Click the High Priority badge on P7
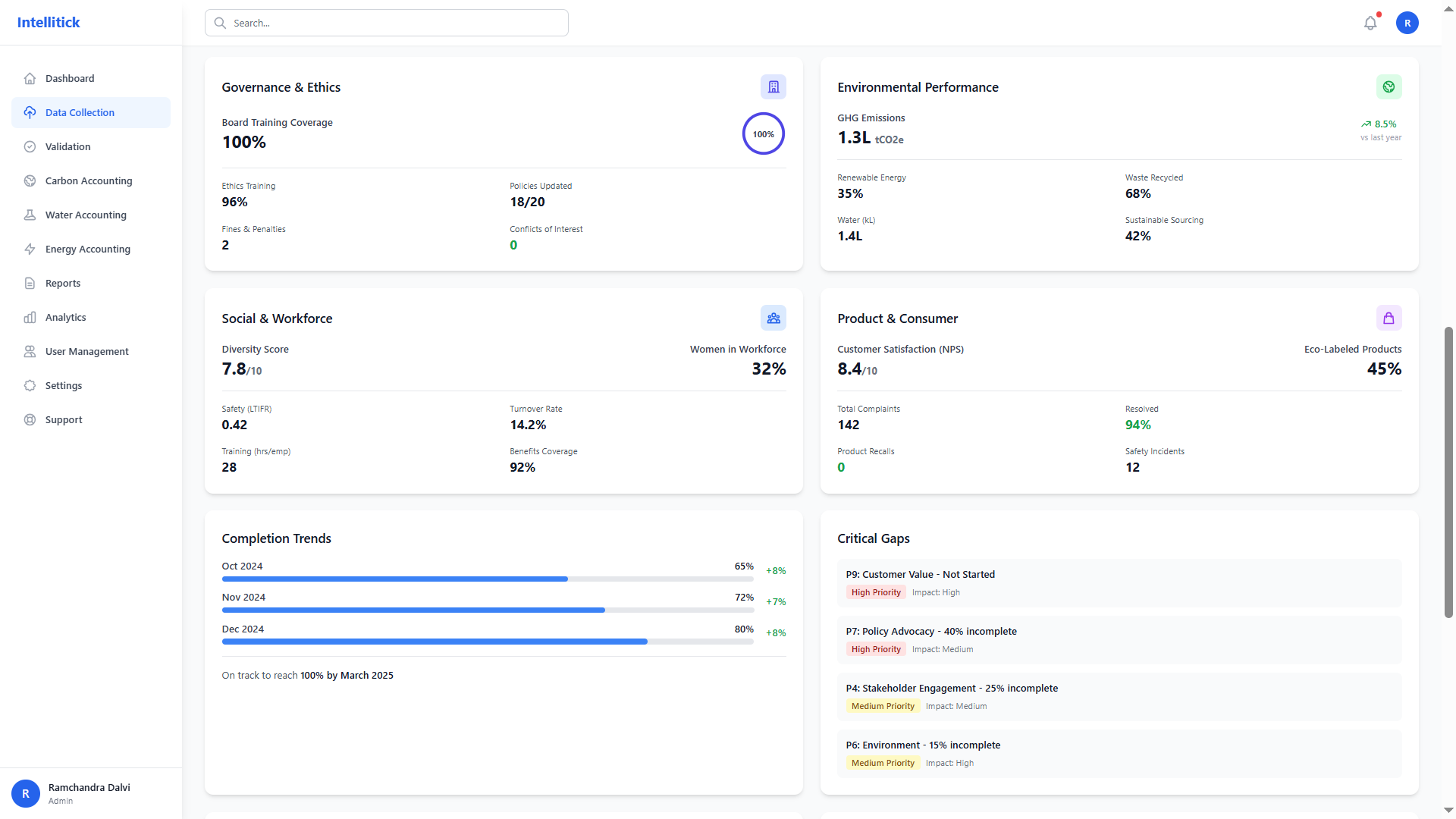Screen dimensions: 1456x819 tap(876, 649)
